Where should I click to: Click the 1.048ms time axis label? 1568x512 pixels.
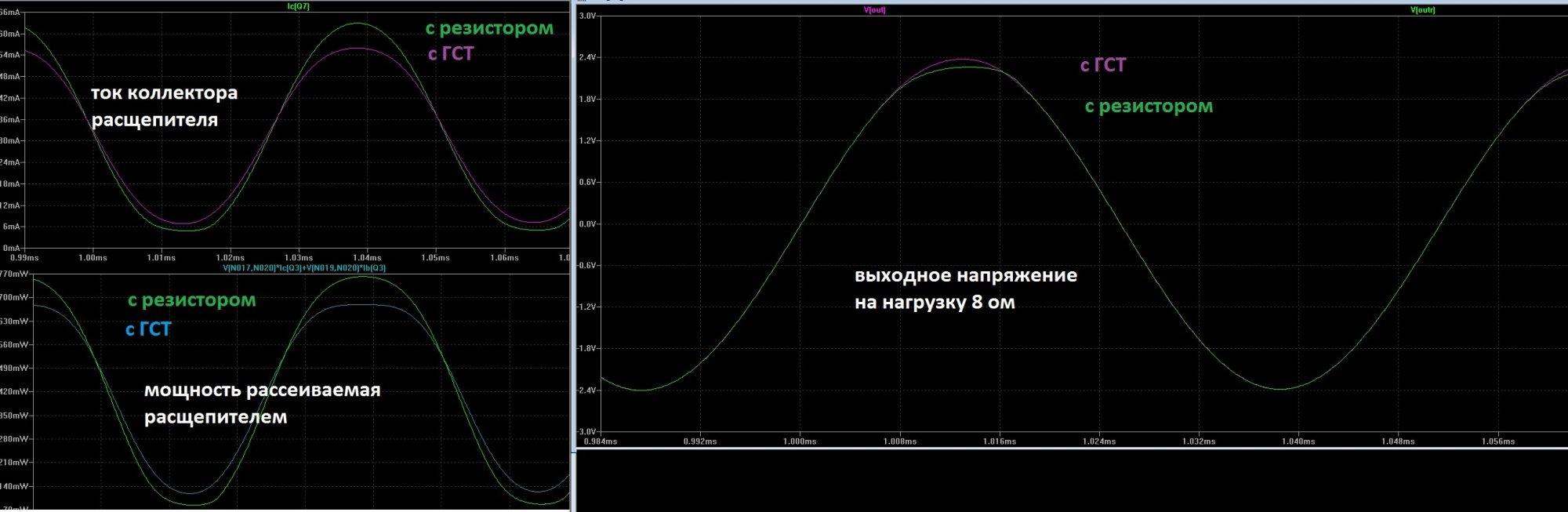tap(1398, 441)
